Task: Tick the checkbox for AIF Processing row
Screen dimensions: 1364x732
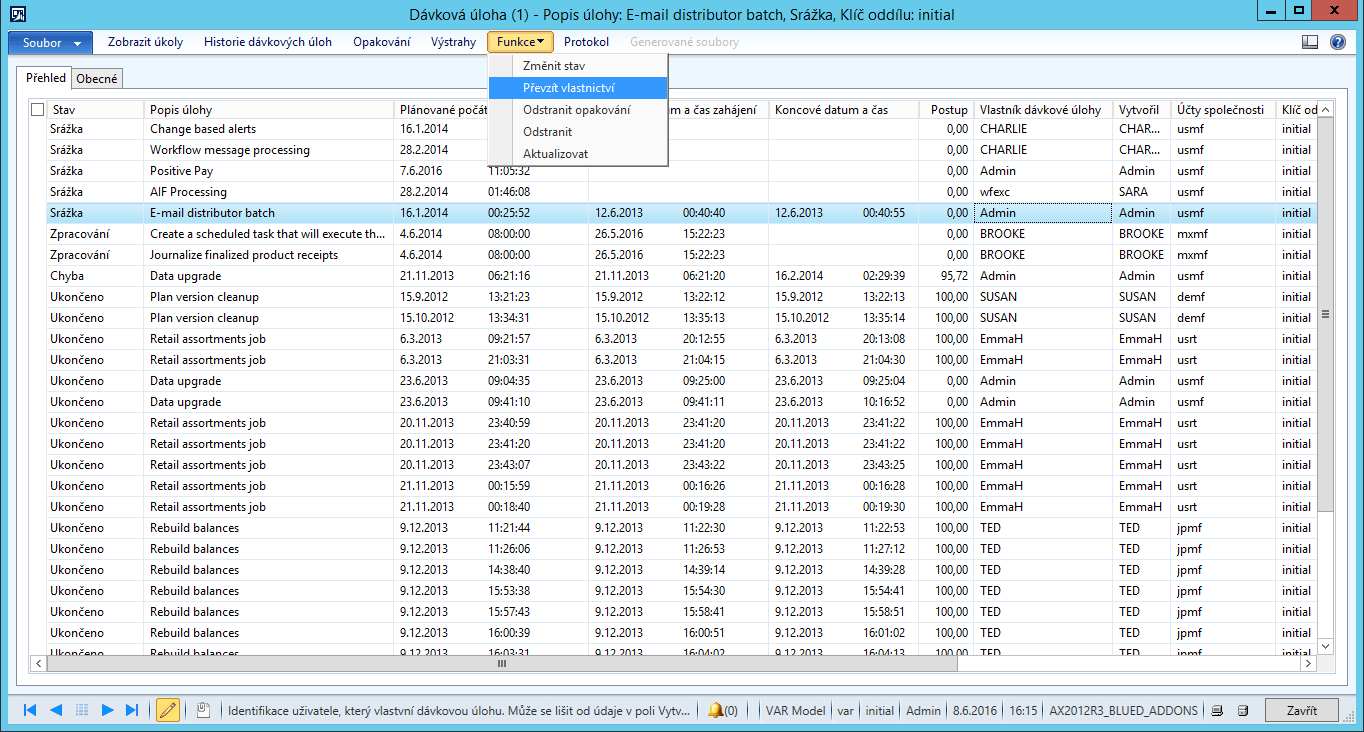Action: pyautogui.click(x=37, y=191)
